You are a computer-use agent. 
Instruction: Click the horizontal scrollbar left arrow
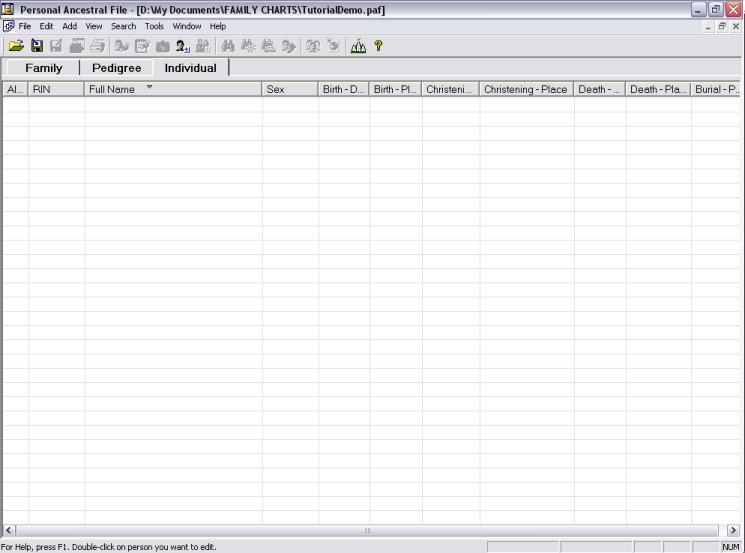(9, 530)
